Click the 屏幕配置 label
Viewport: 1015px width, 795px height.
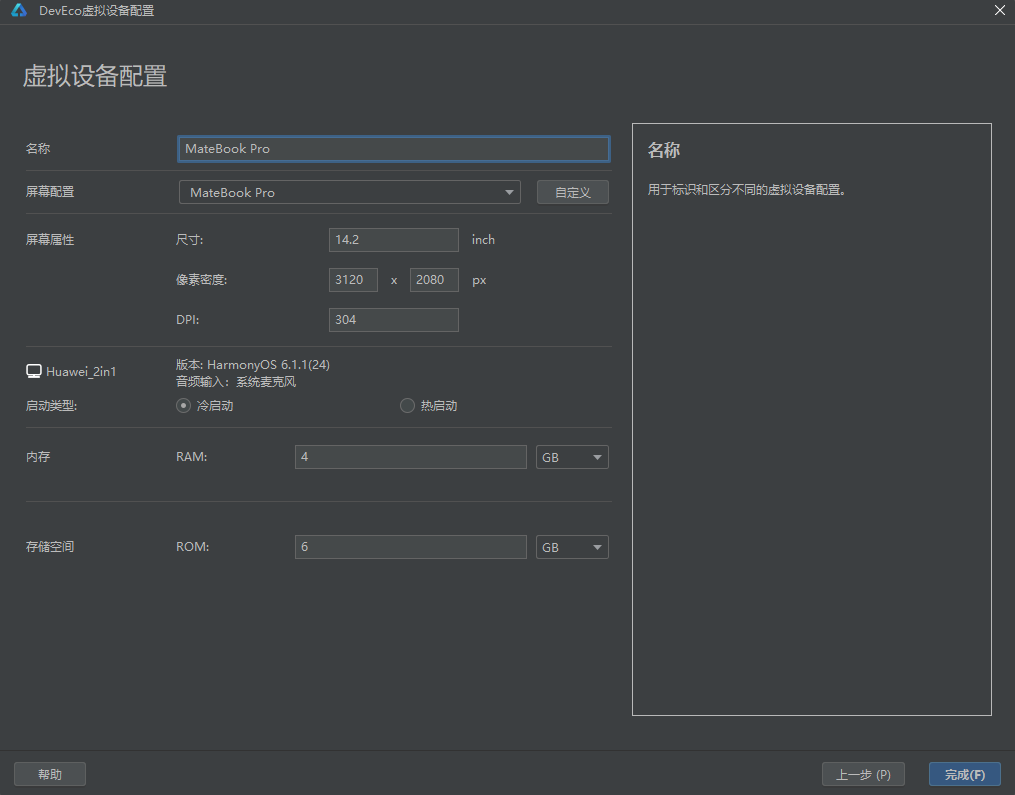(50, 192)
